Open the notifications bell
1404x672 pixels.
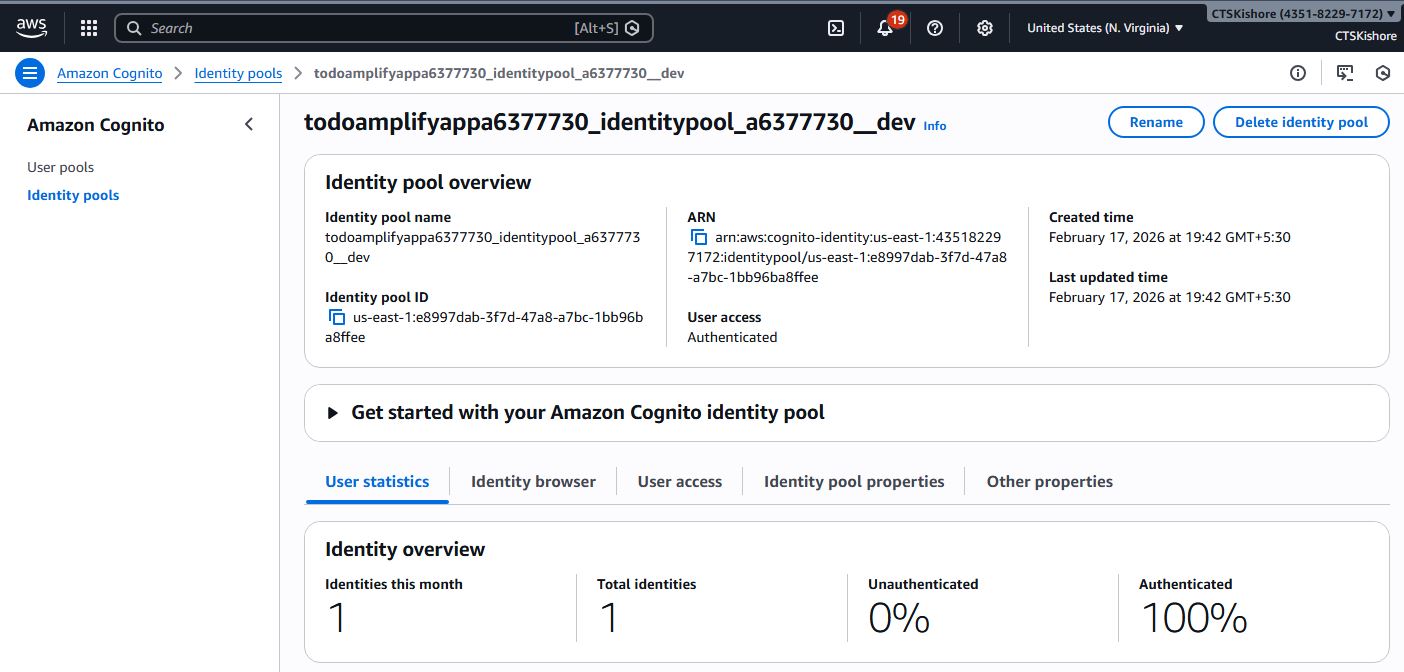(885, 28)
